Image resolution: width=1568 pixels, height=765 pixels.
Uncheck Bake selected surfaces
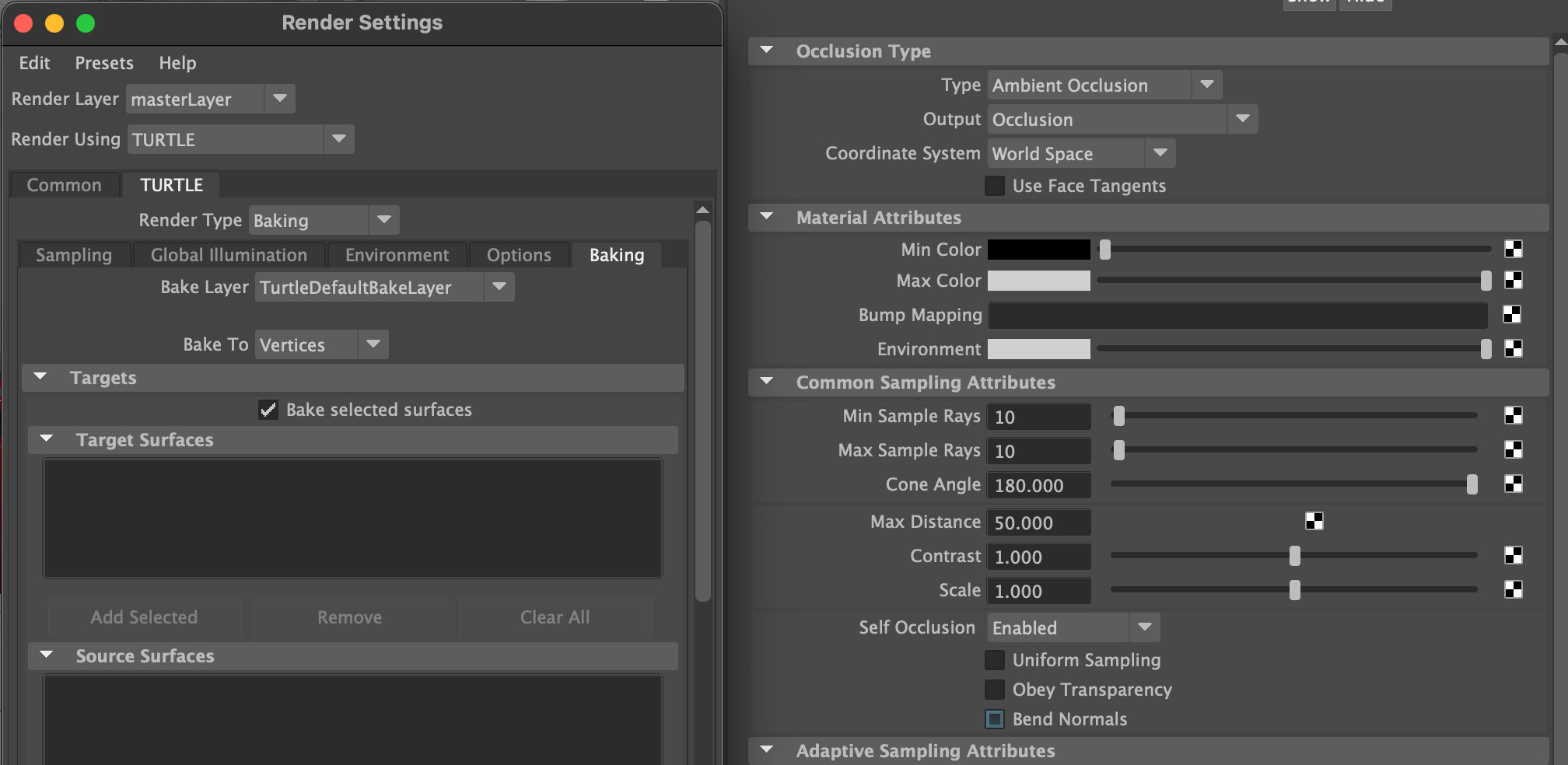pos(268,410)
